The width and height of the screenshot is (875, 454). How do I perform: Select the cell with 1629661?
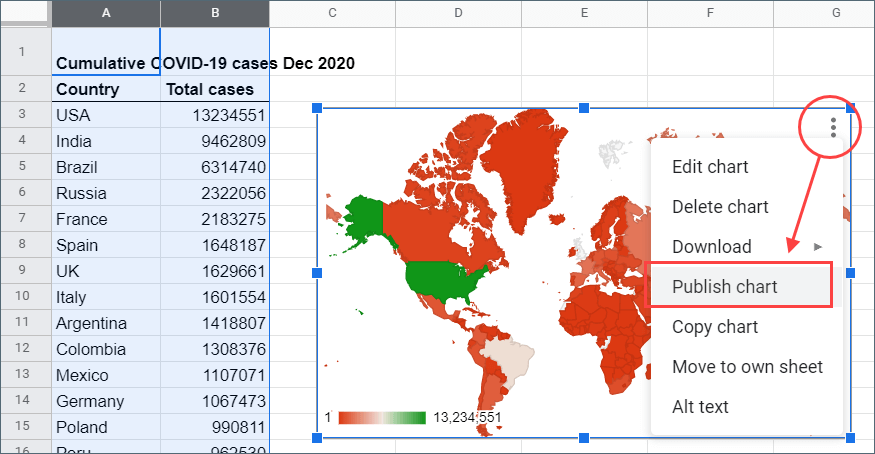tap(215, 271)
